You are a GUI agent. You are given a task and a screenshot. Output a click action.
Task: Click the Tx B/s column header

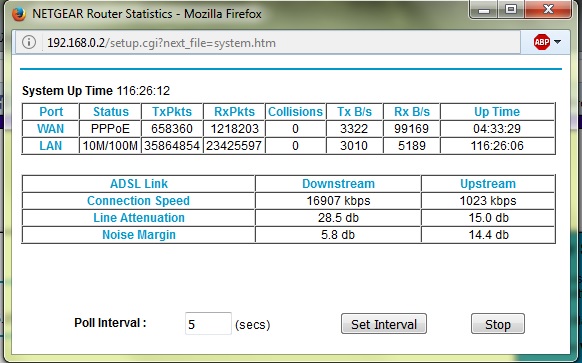click(354, 112)
